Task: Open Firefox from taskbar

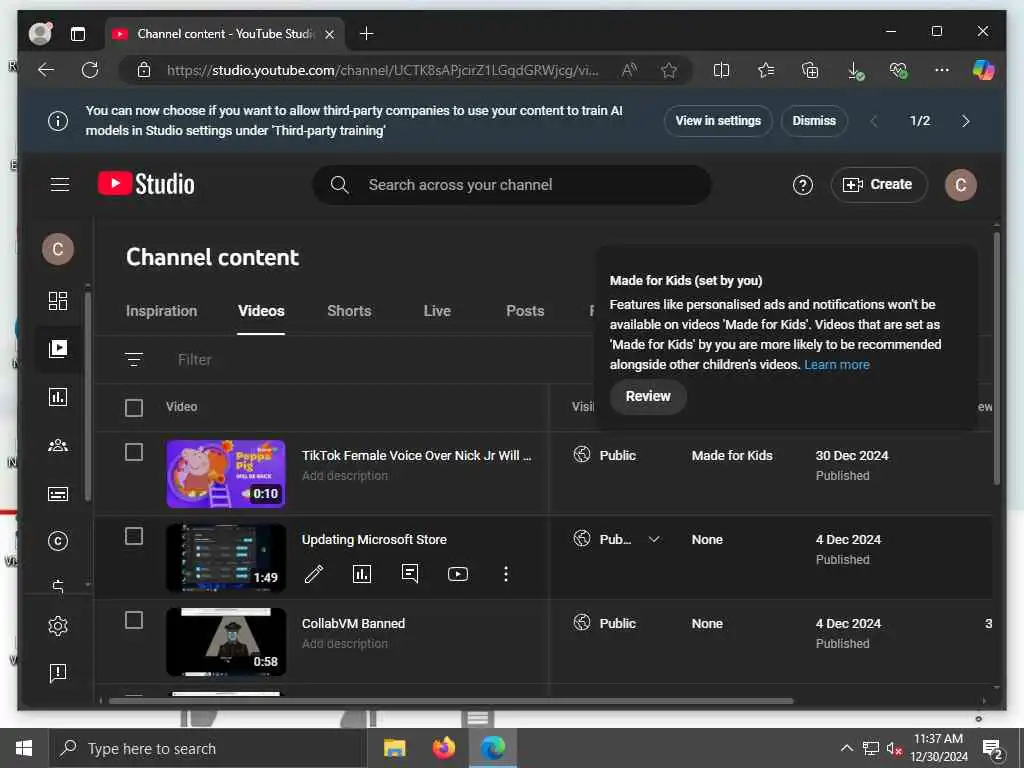Action: click(444, 748)
